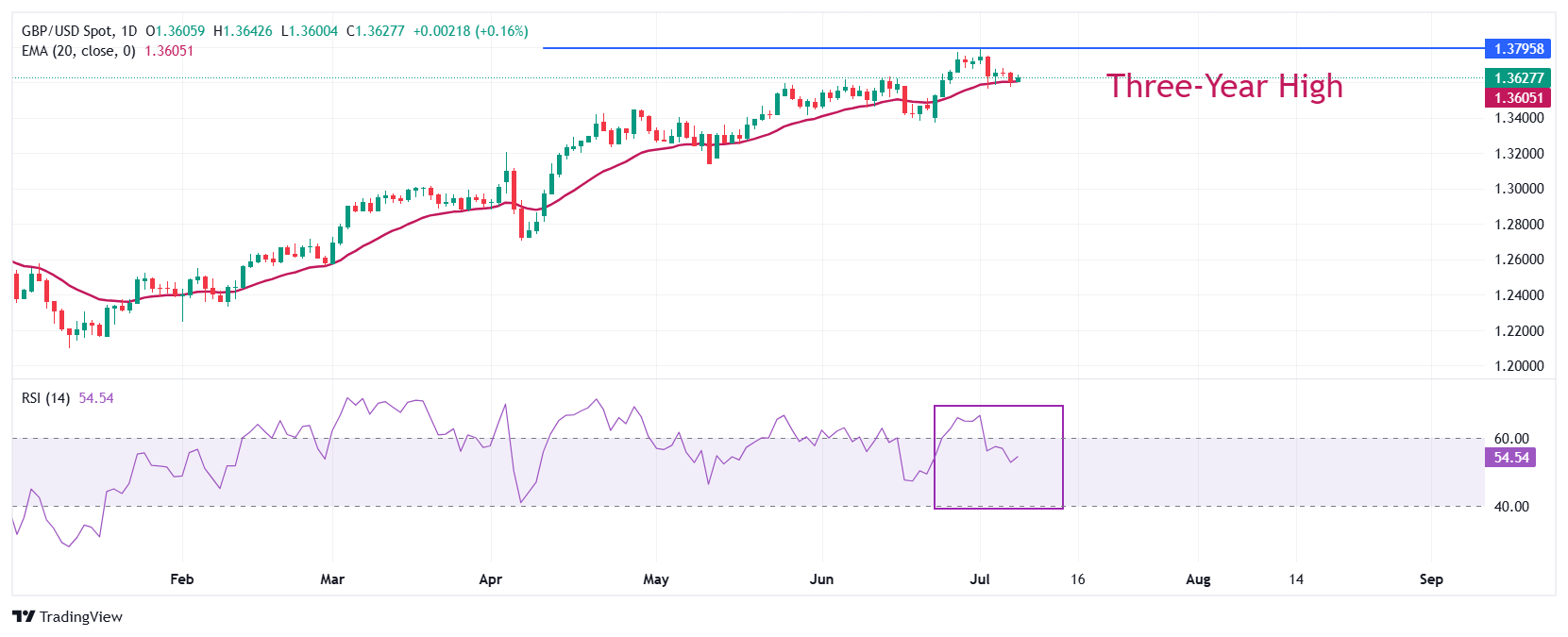Select the EMA (20, close, 0) indicator label

[78, 51]
